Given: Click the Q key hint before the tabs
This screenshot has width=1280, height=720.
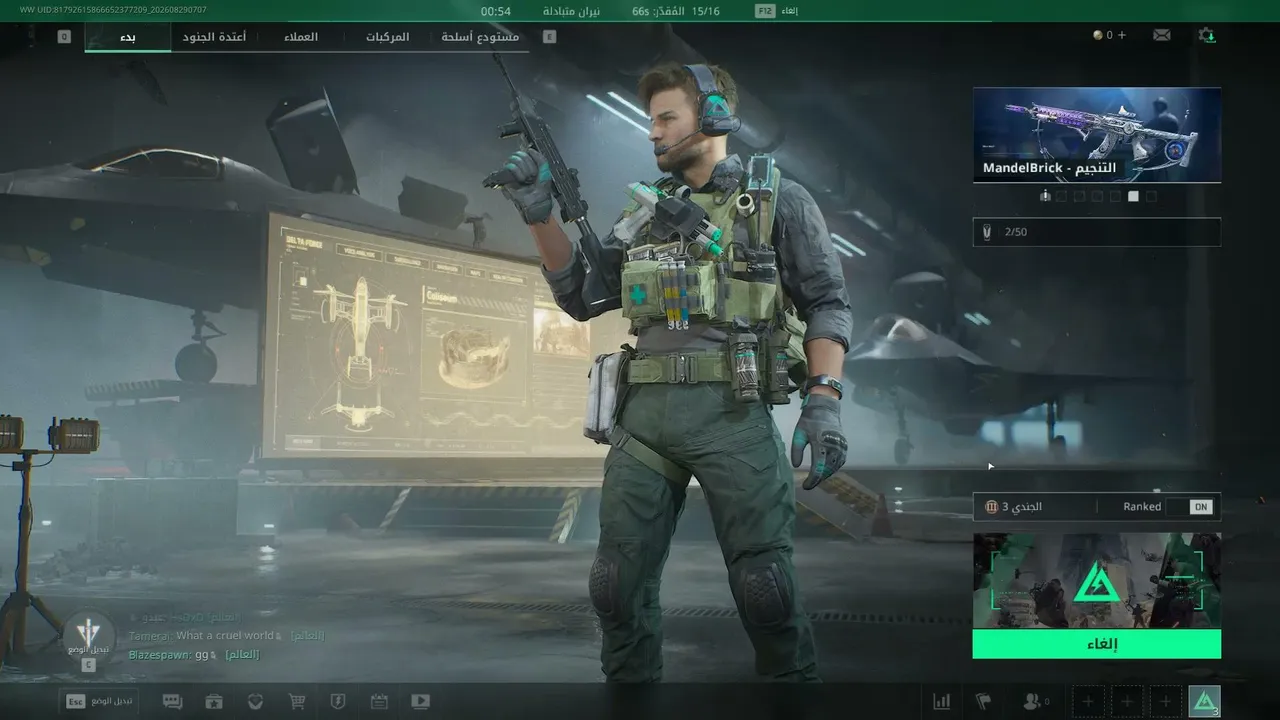Looking at the screenshot, I should pyautogui.click(x=64, y=37).
